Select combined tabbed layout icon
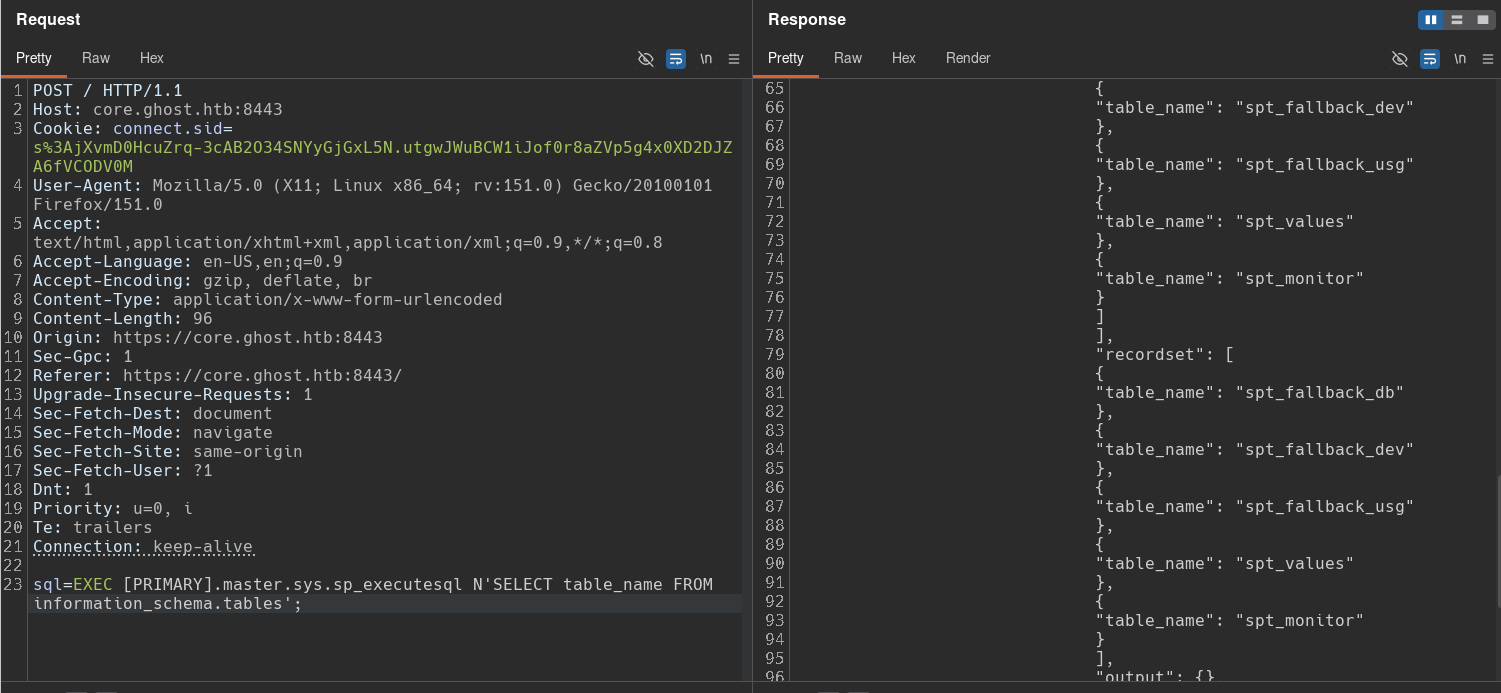Image resolution: width=1501 pixels, height=693 pixels. pos(1483,20)
